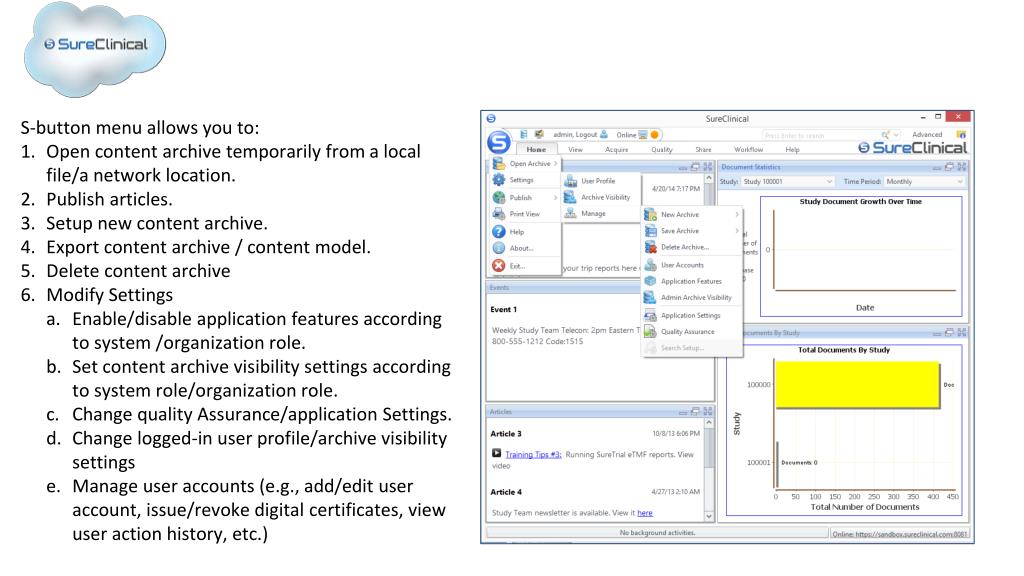Image resolution: width=1024 pixels, height=576 pixels.
Task: Click the admin, Logout link
Action: (x=575, y=135)
